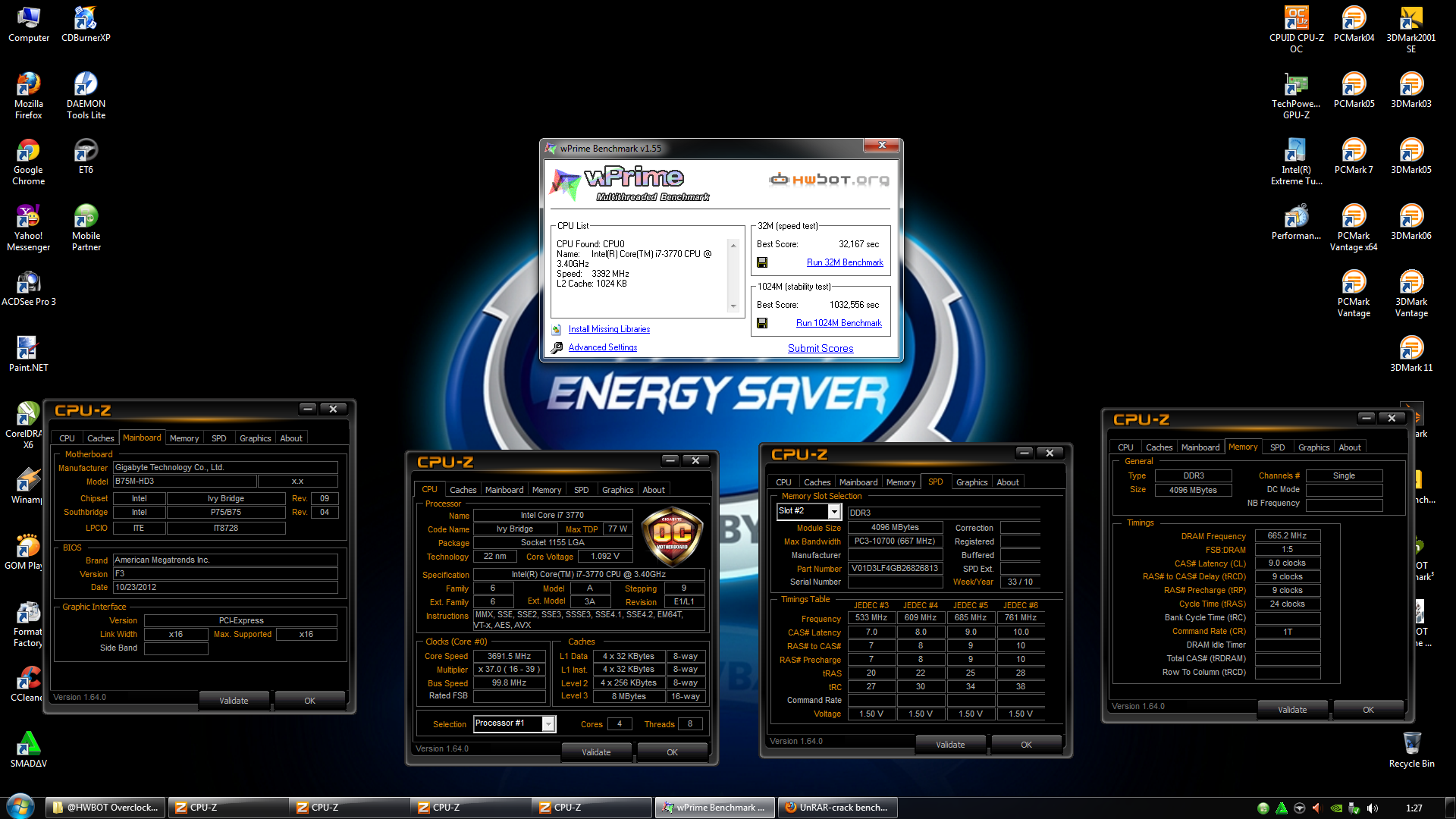Launch PCMark 7 desktop icon
This screenshot has width=1456, height=819.
coord(1354,156)
